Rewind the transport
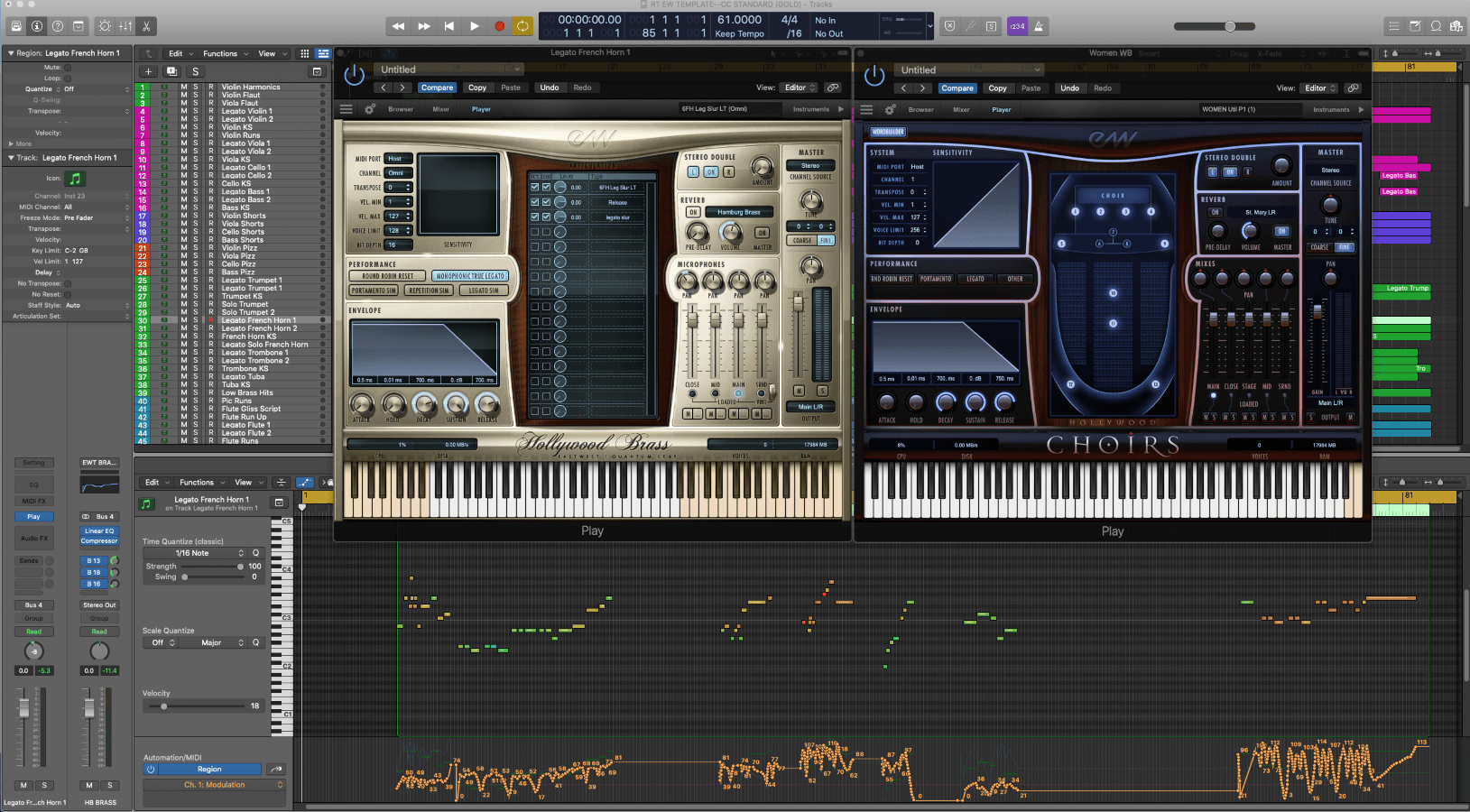 pos(398,26)
